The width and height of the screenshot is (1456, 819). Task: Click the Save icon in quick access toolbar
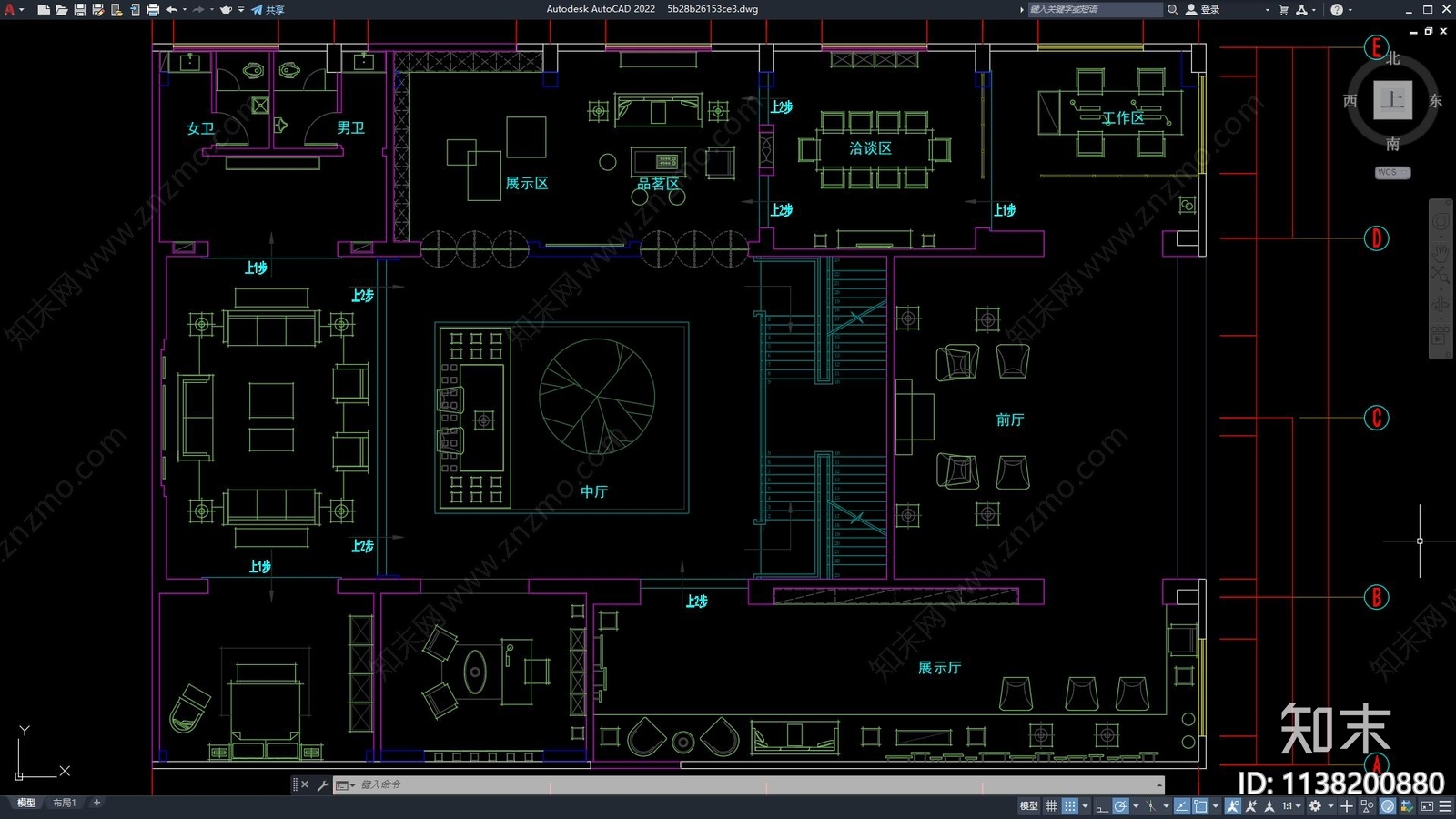click(x=80, y=10)
